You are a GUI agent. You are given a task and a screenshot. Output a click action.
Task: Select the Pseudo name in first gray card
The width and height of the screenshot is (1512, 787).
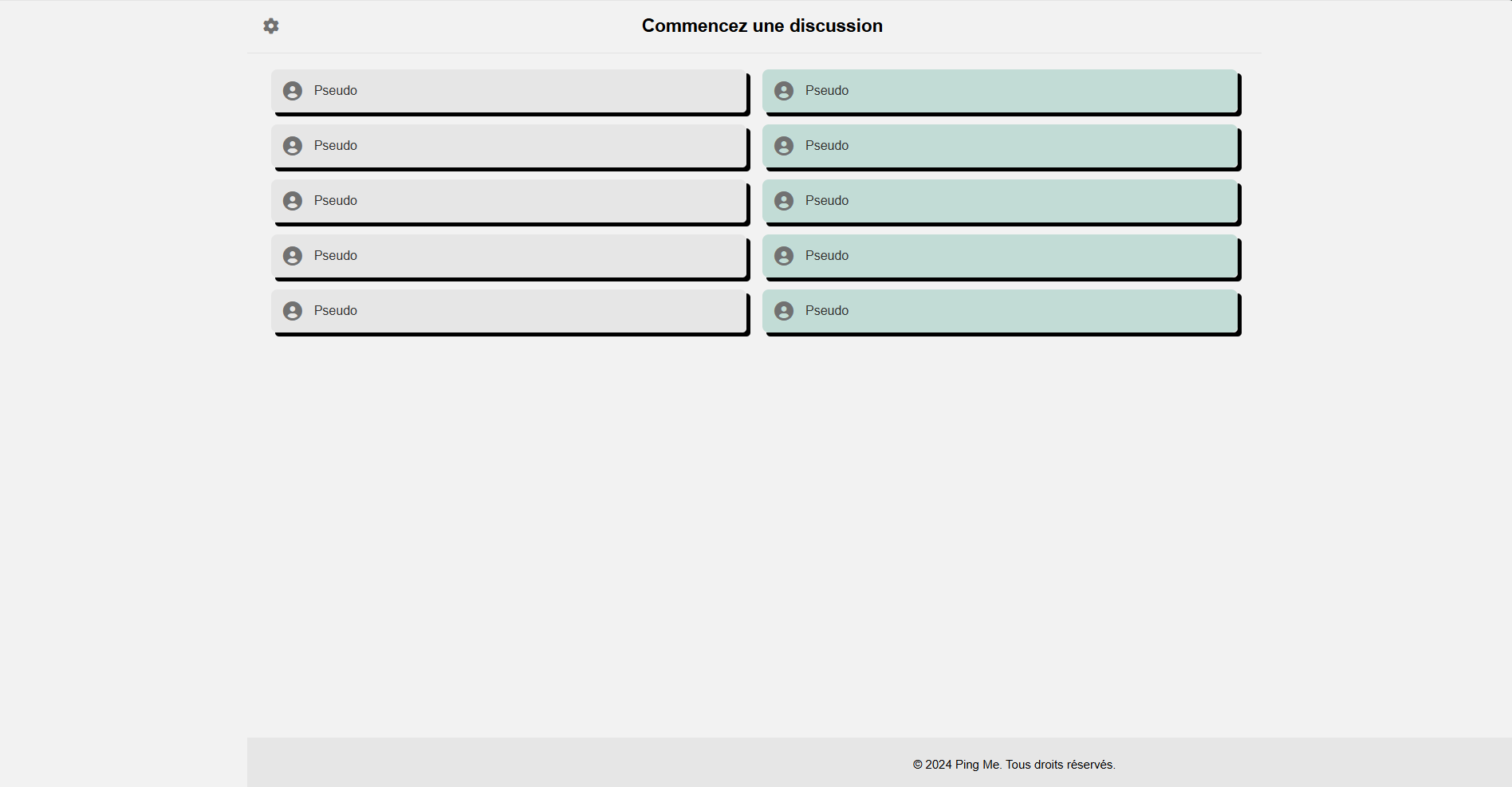point(335,91)
